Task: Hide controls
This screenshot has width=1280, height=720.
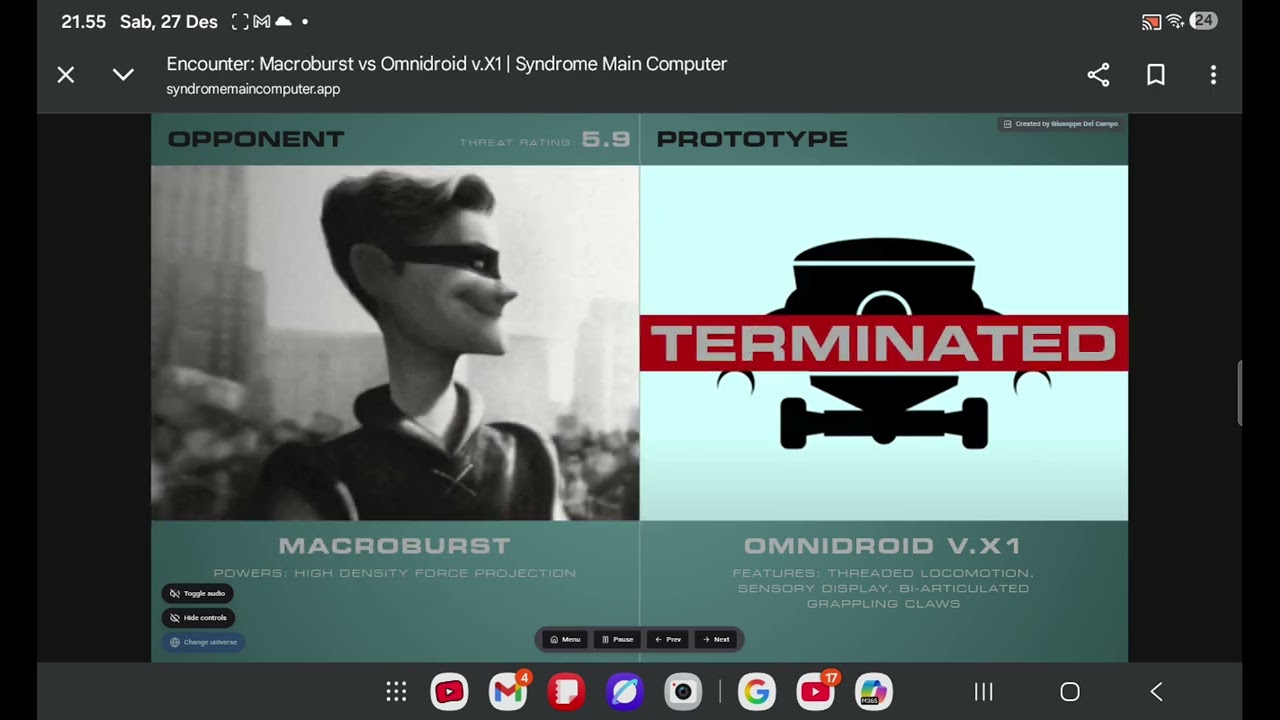Action: 198,618
